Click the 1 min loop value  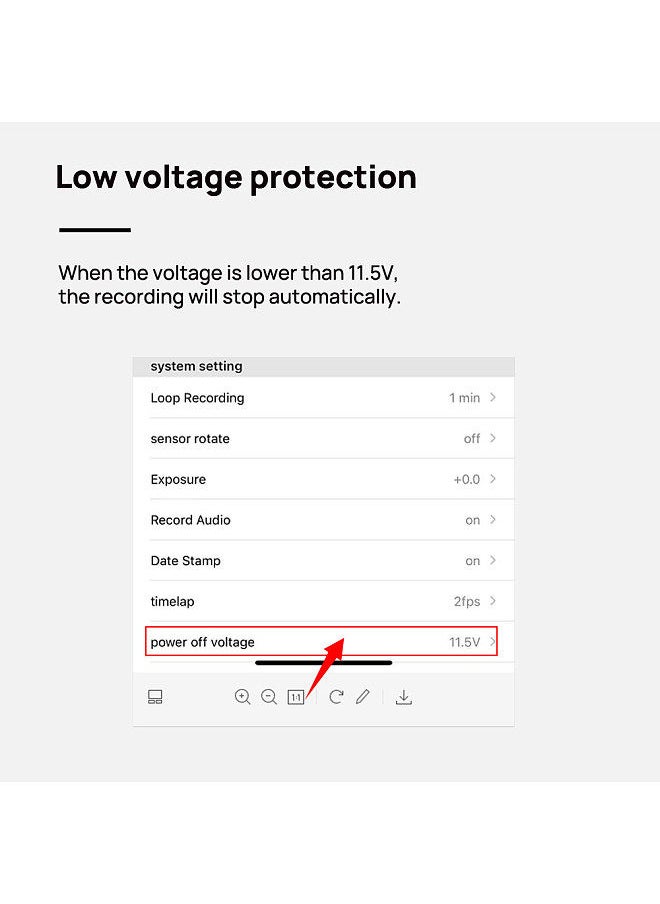point(465,398)
